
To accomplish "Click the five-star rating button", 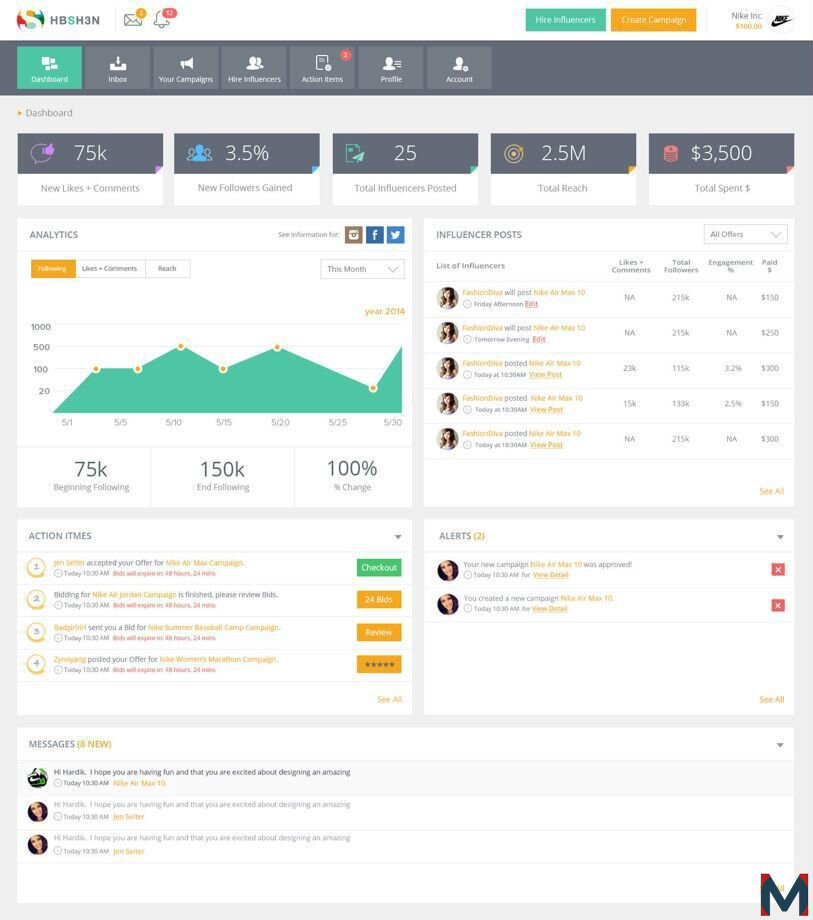I will click(379, 664).
